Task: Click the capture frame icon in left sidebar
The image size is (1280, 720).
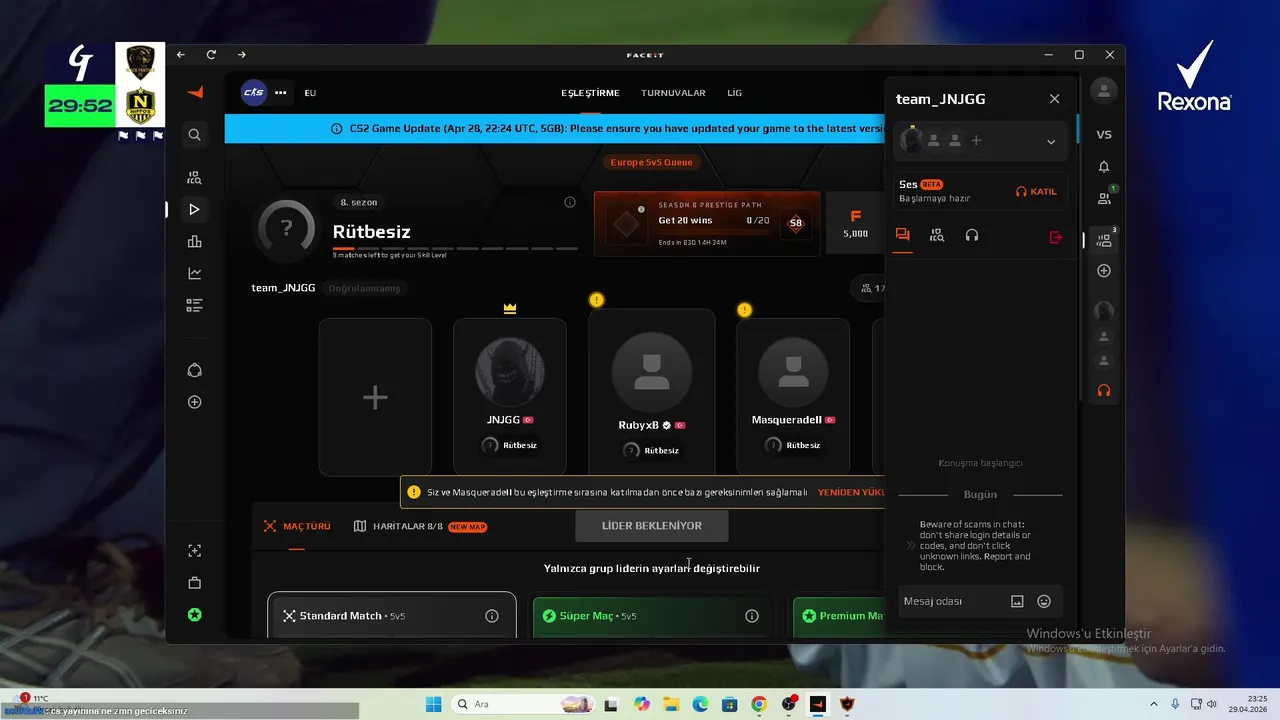Action: pyautogui.click(x=195, y=551)
